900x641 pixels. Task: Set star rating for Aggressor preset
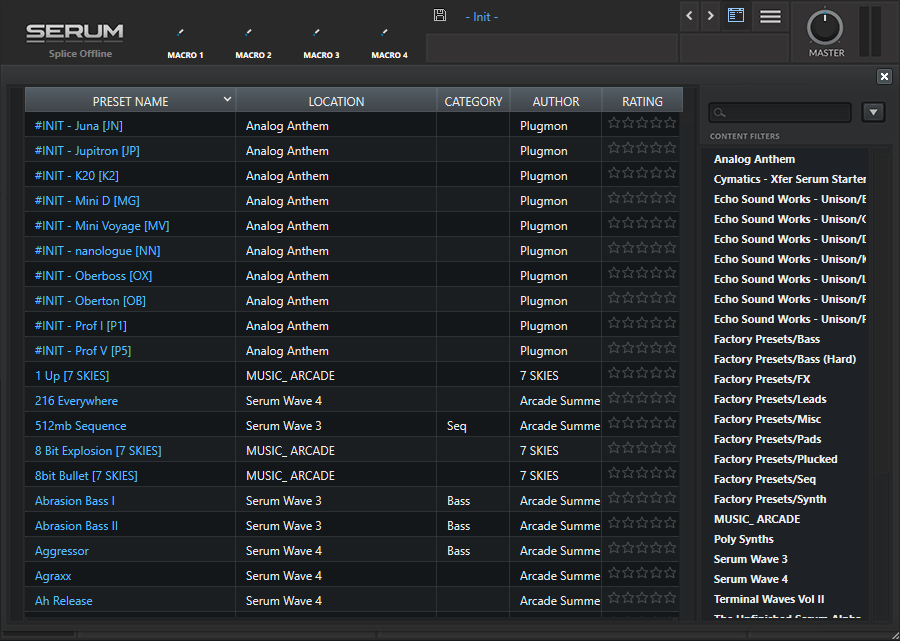(642, 549)
